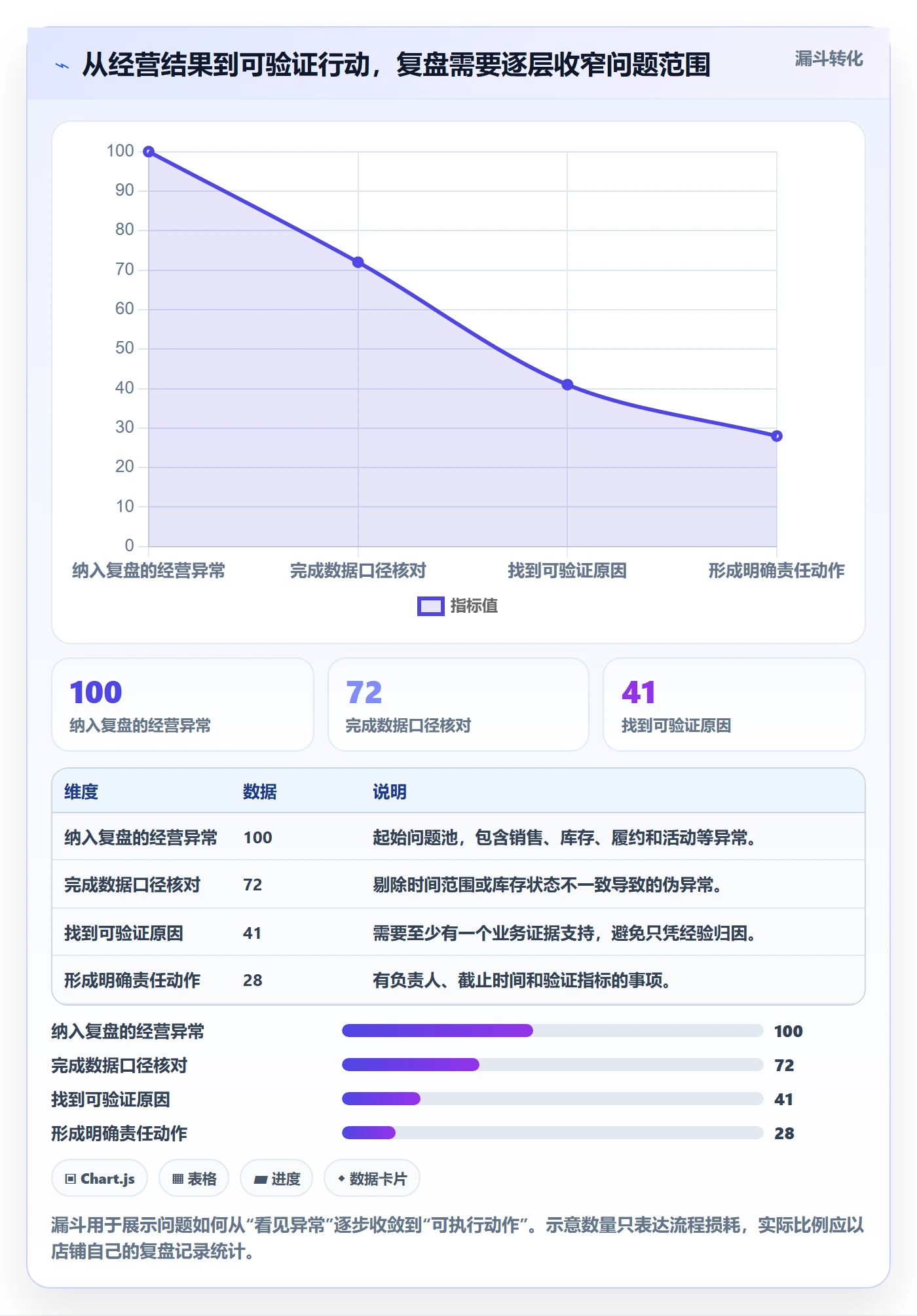Click the x-axis label 完成数据口径核对 under the chart
This screenshot has height=1316, width=917.
[358, 571]
